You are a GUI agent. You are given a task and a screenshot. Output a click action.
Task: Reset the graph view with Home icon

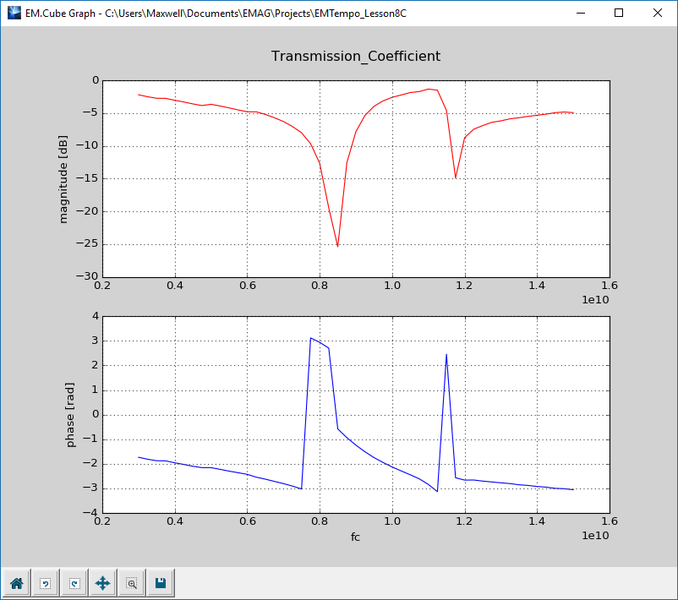[16, 584]
